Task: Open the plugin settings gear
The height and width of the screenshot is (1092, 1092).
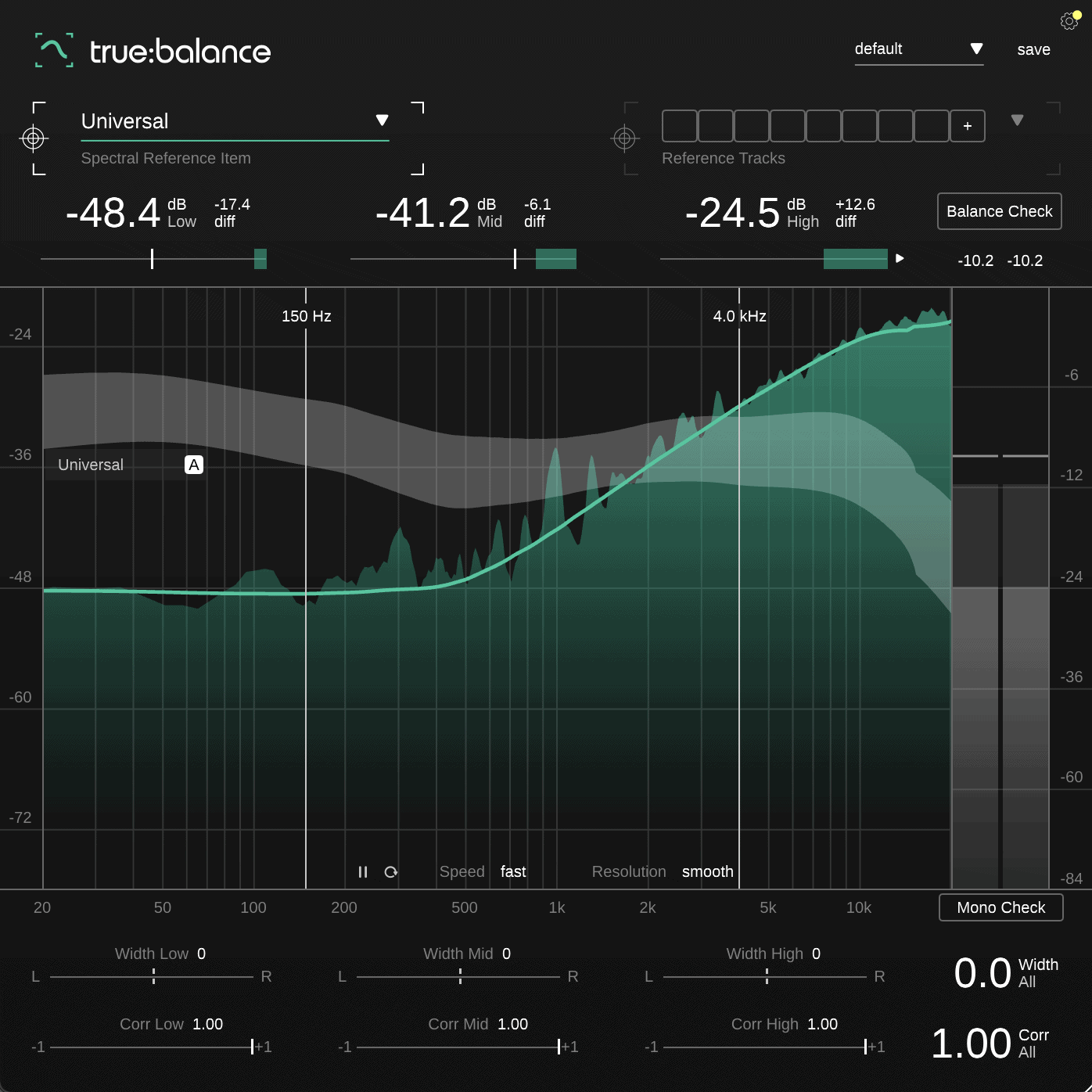Action: pos(1069,21)
